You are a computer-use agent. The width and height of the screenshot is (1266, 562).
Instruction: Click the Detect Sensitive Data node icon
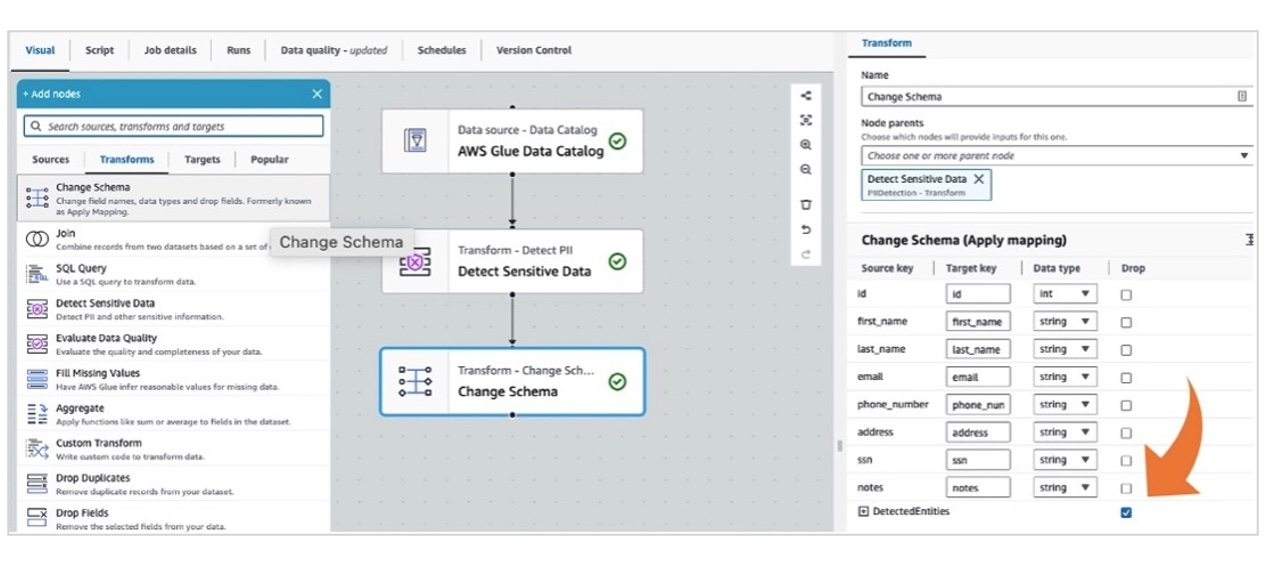[x=415, y=262]
